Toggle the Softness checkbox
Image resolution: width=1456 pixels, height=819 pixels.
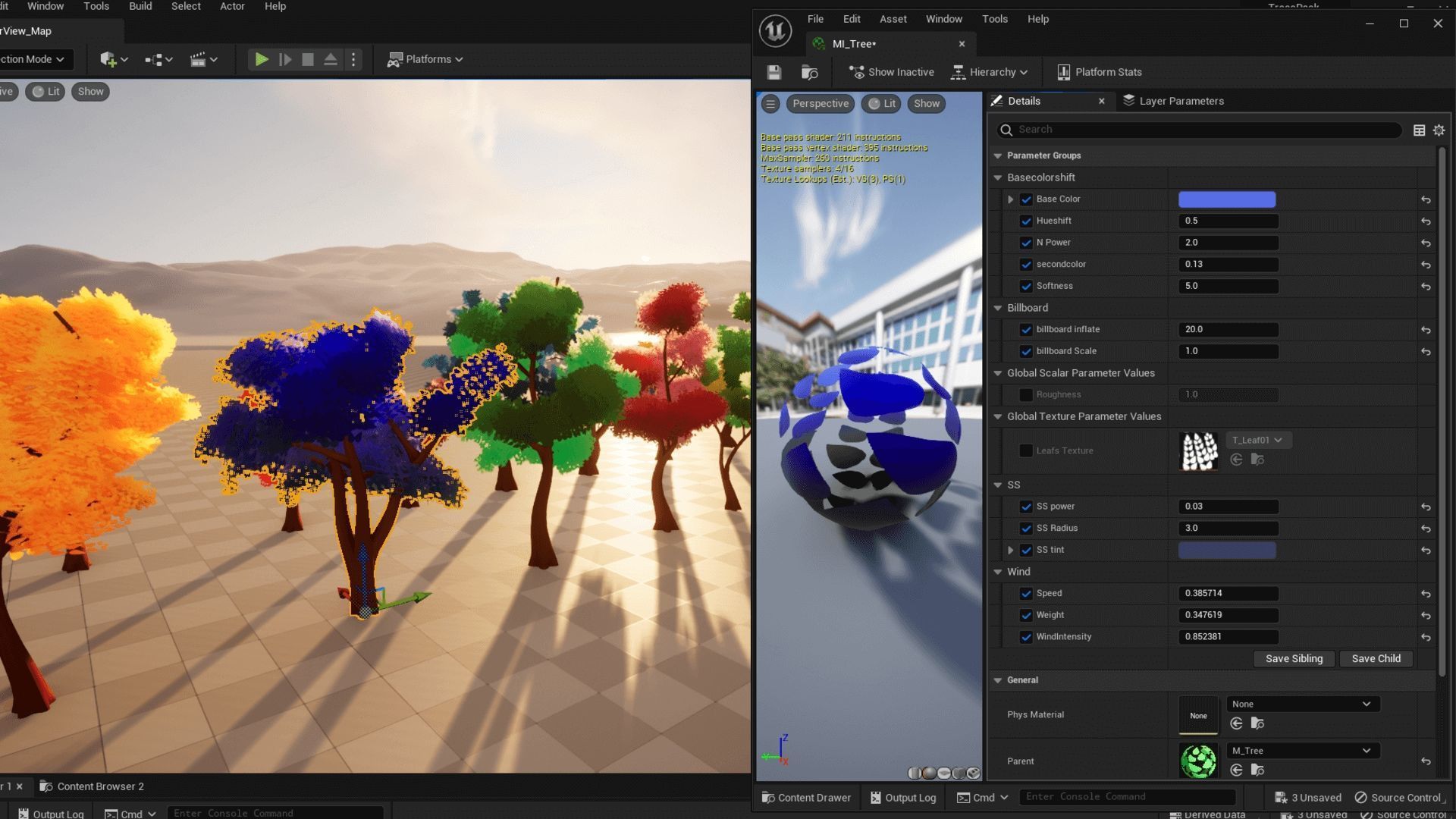point(1026,287)
